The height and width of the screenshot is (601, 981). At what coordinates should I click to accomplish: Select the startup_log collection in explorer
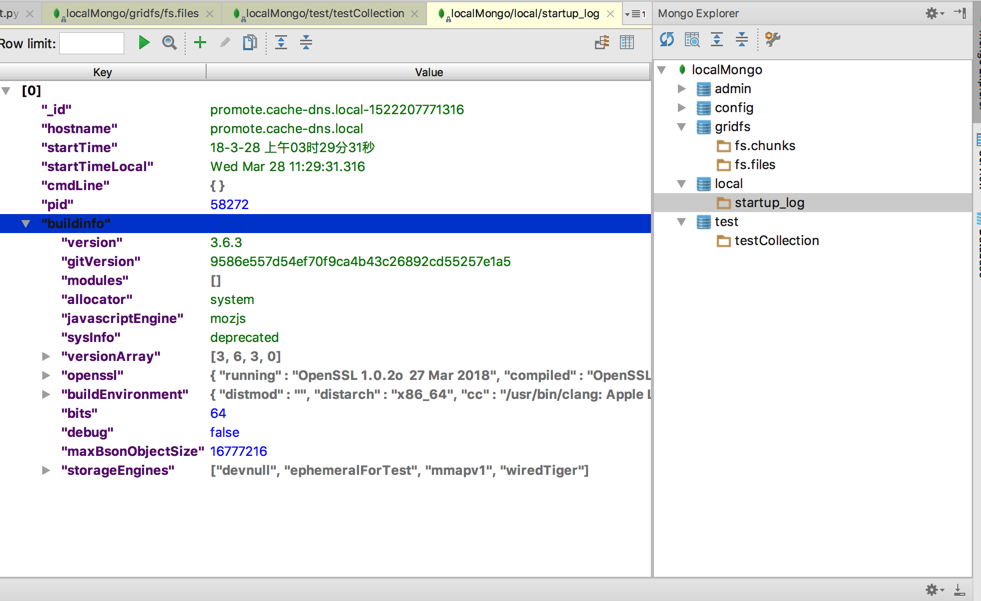769,203
